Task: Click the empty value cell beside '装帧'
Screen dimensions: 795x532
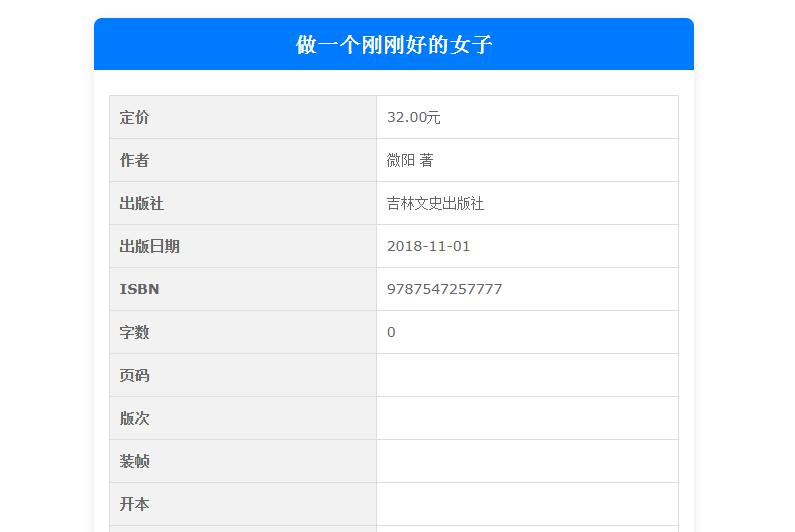Action: [527, 462]
